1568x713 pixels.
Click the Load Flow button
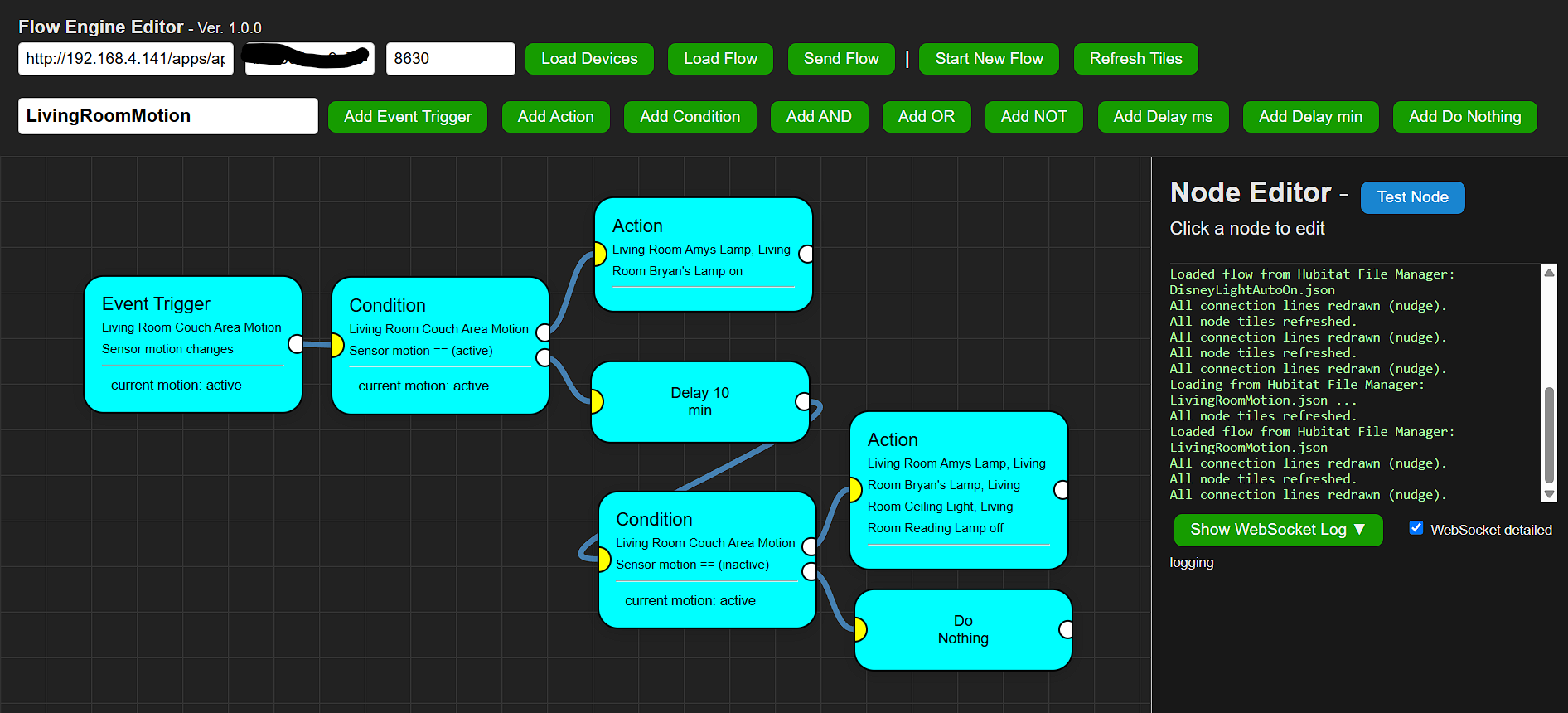coord(720,59)
